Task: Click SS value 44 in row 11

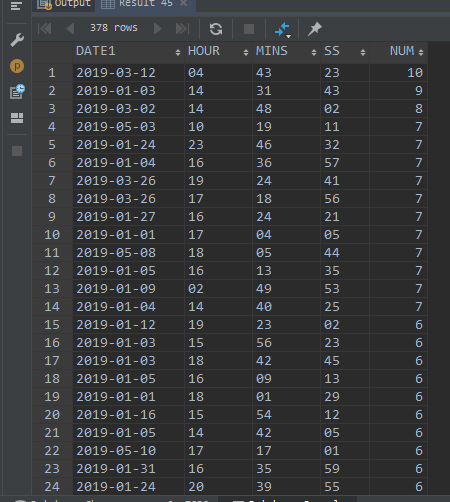Action: [x=345, y=253]
